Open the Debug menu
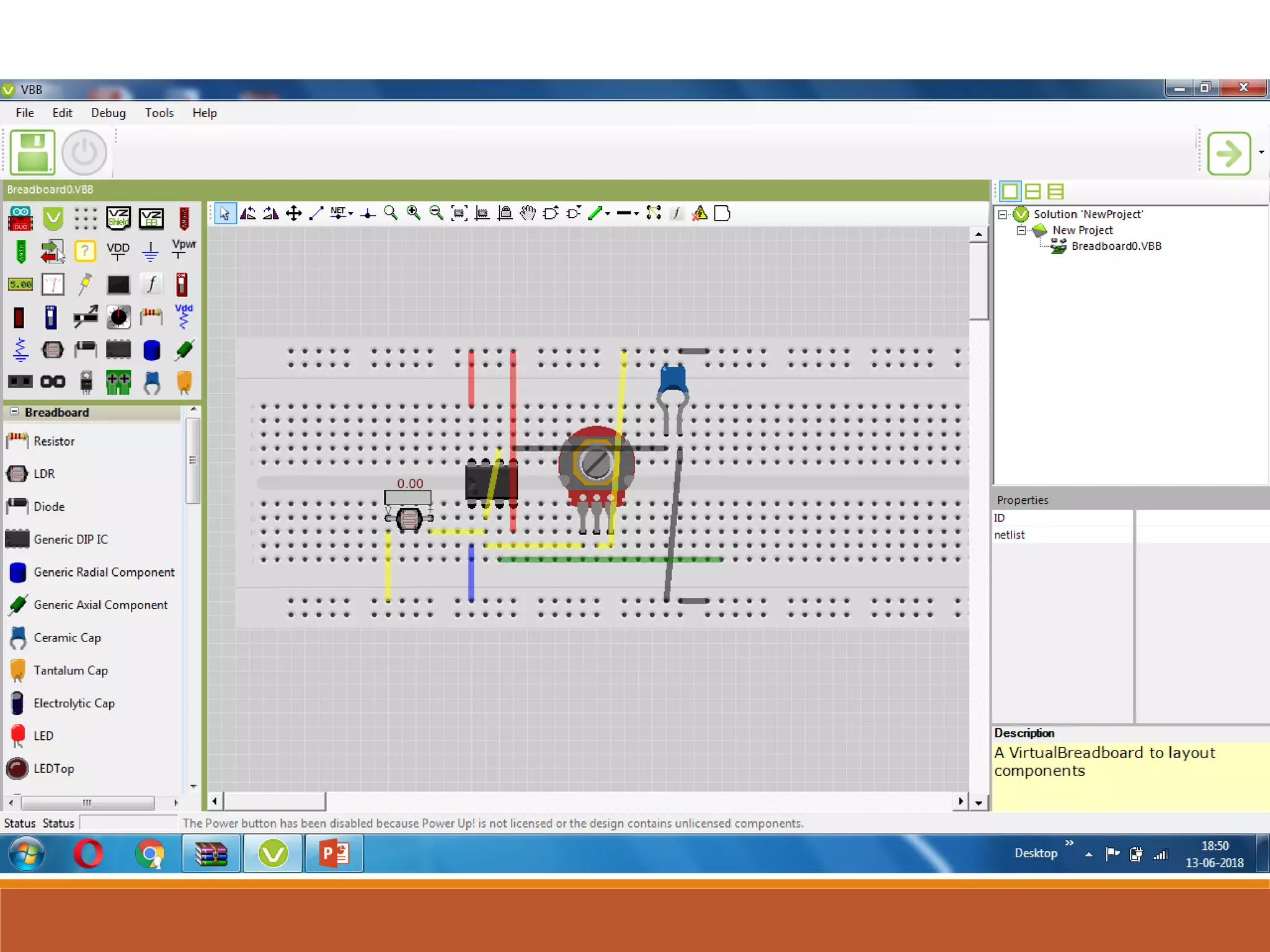1270x952 pixels. coord(108,113)
